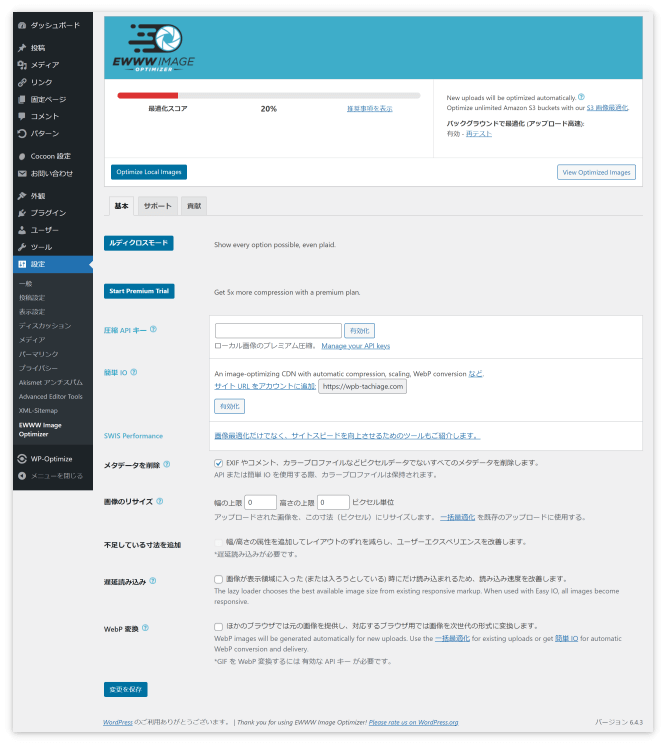Focus the 幅の上限 width input field

tap(260, 502)
